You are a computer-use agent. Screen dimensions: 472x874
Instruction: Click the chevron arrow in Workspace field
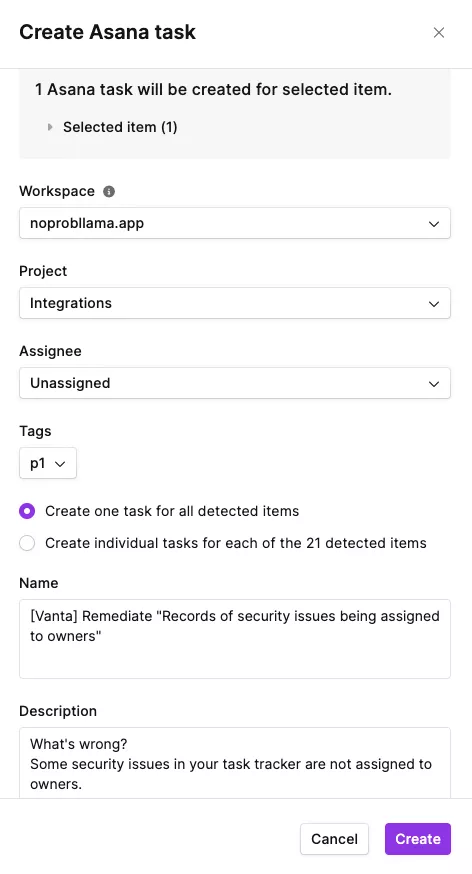pyautogui.click(x=434, y=224)
